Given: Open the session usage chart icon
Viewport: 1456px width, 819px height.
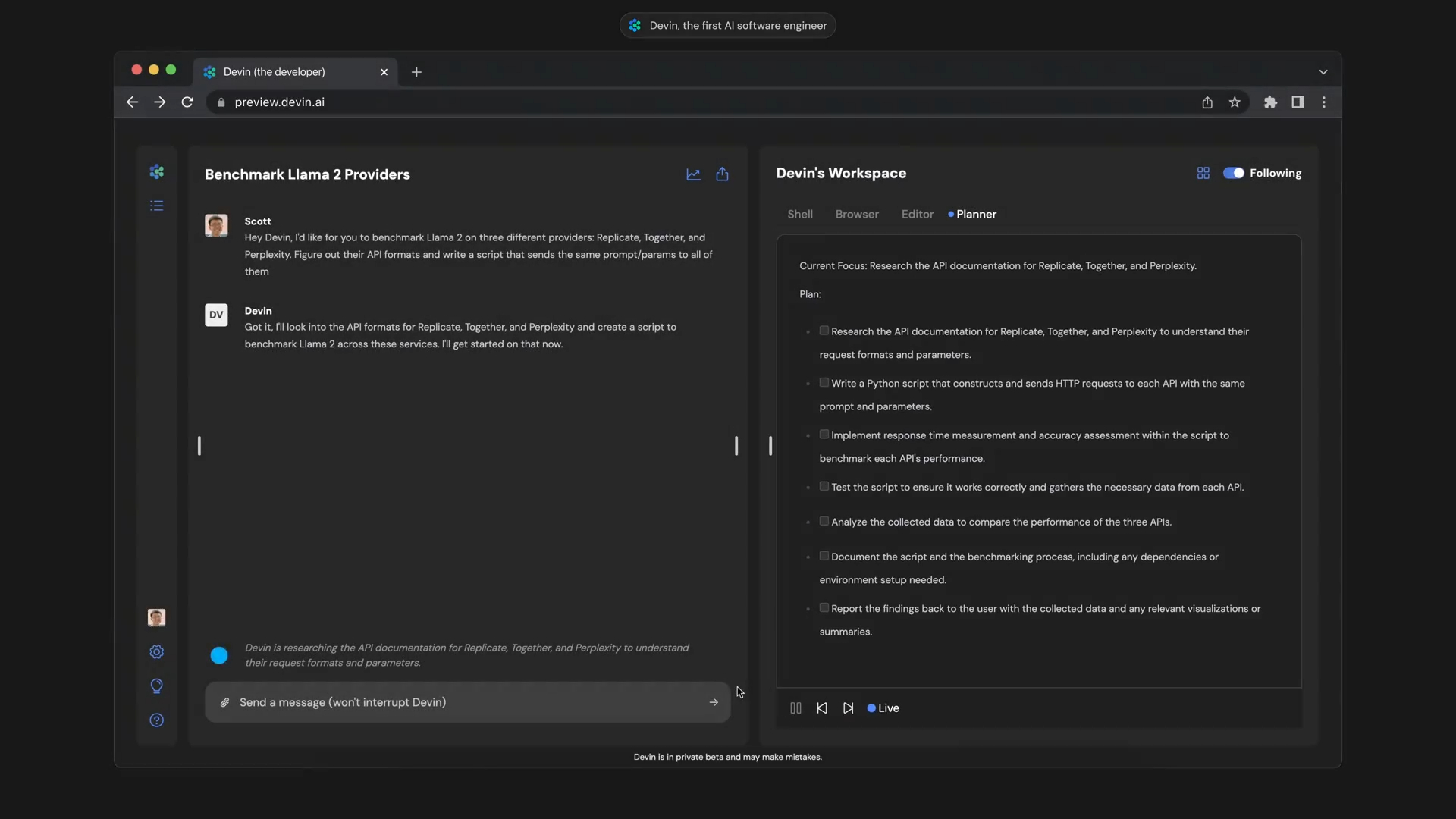Looking at the screenshot, I should (693, 174).
